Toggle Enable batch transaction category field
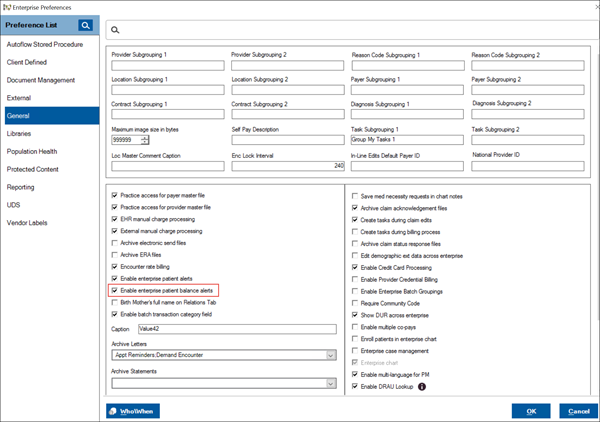 coord(114,314)
